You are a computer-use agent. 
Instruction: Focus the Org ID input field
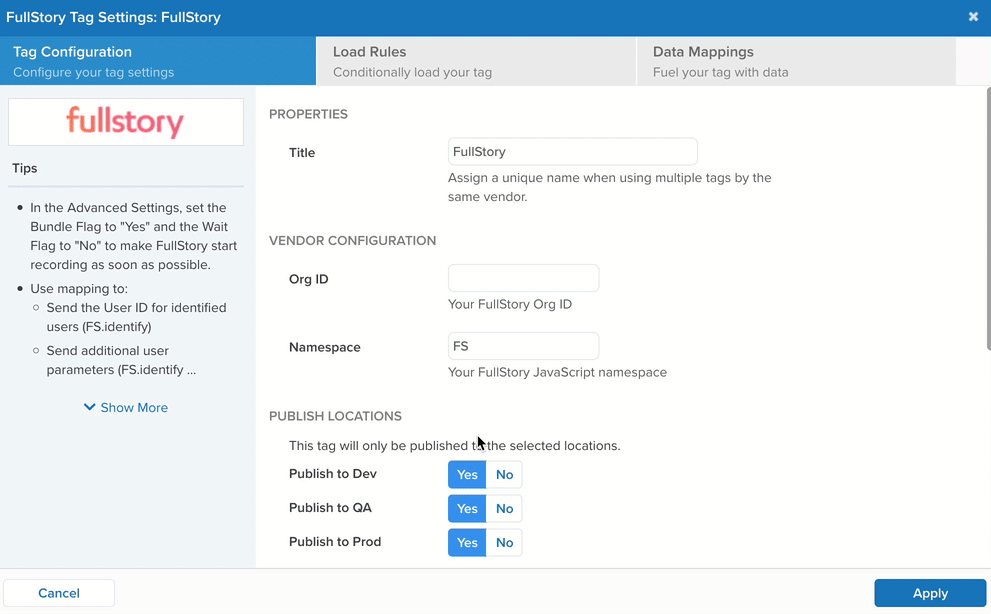pyautogui.click(x=523, y=278)
